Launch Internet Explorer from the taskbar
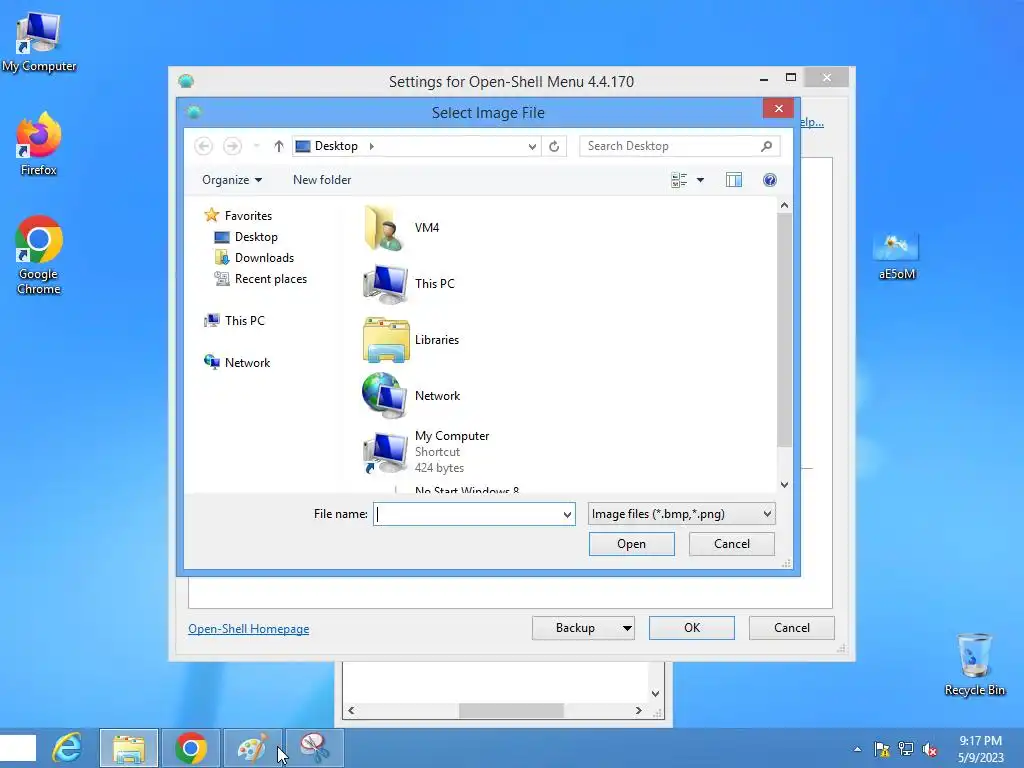This screenshot has width=1024, height=768. tap(68, 748)
